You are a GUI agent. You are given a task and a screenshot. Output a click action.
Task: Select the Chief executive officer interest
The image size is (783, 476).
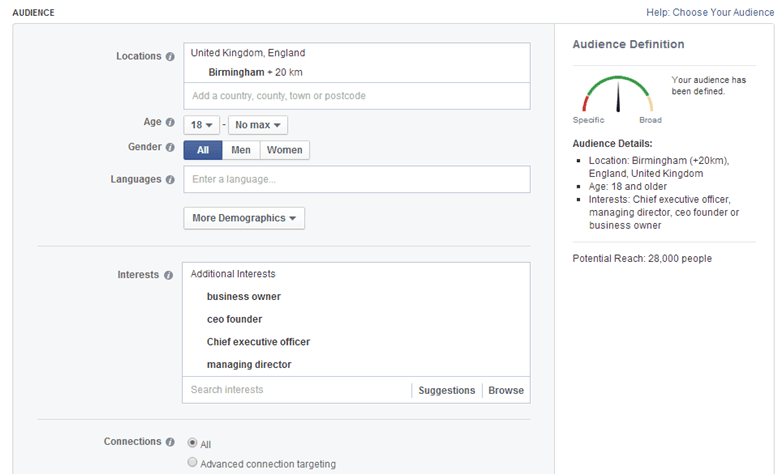[258, 342]
